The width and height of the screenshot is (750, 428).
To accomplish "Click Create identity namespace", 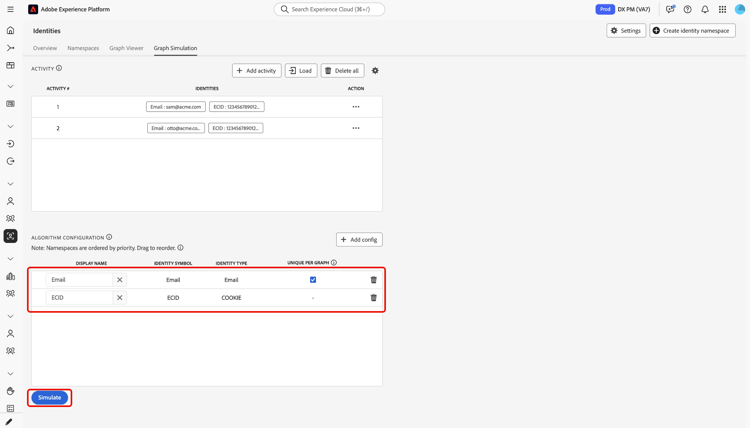I will point(692,31).
